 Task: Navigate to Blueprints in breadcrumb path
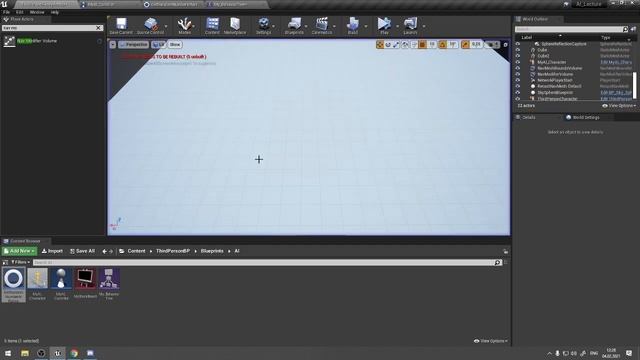pyautogui.click(x=212, y=251)
